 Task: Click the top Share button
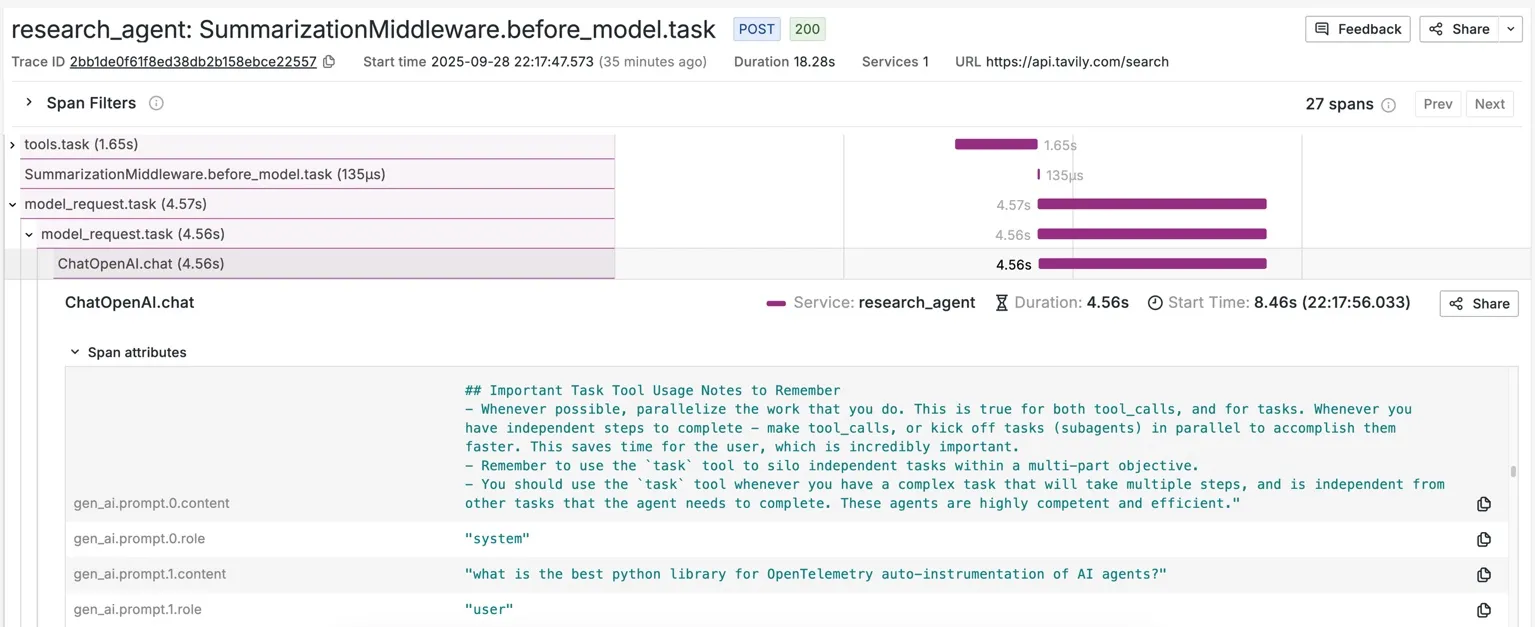(1459, 29)
